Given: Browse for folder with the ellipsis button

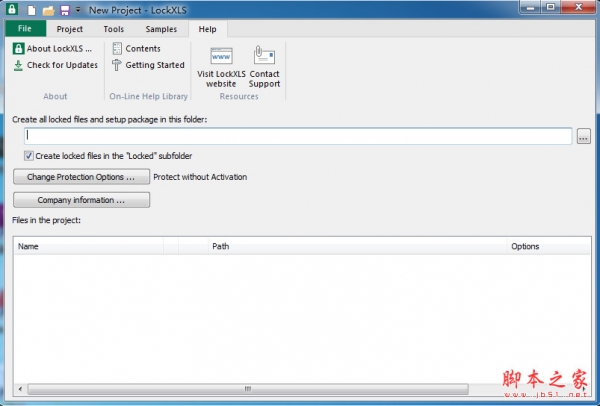Looking at the screenshot, I should point(584,137).
